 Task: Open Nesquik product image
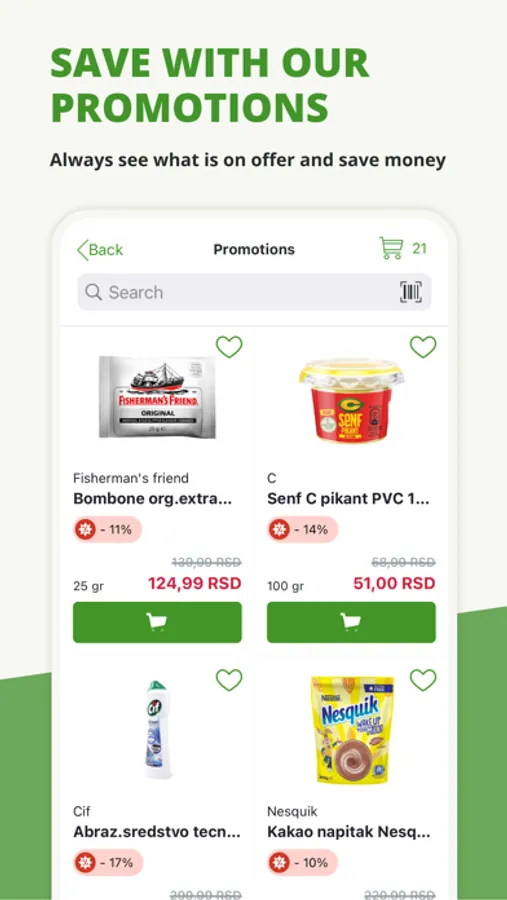tap(352, 730)
